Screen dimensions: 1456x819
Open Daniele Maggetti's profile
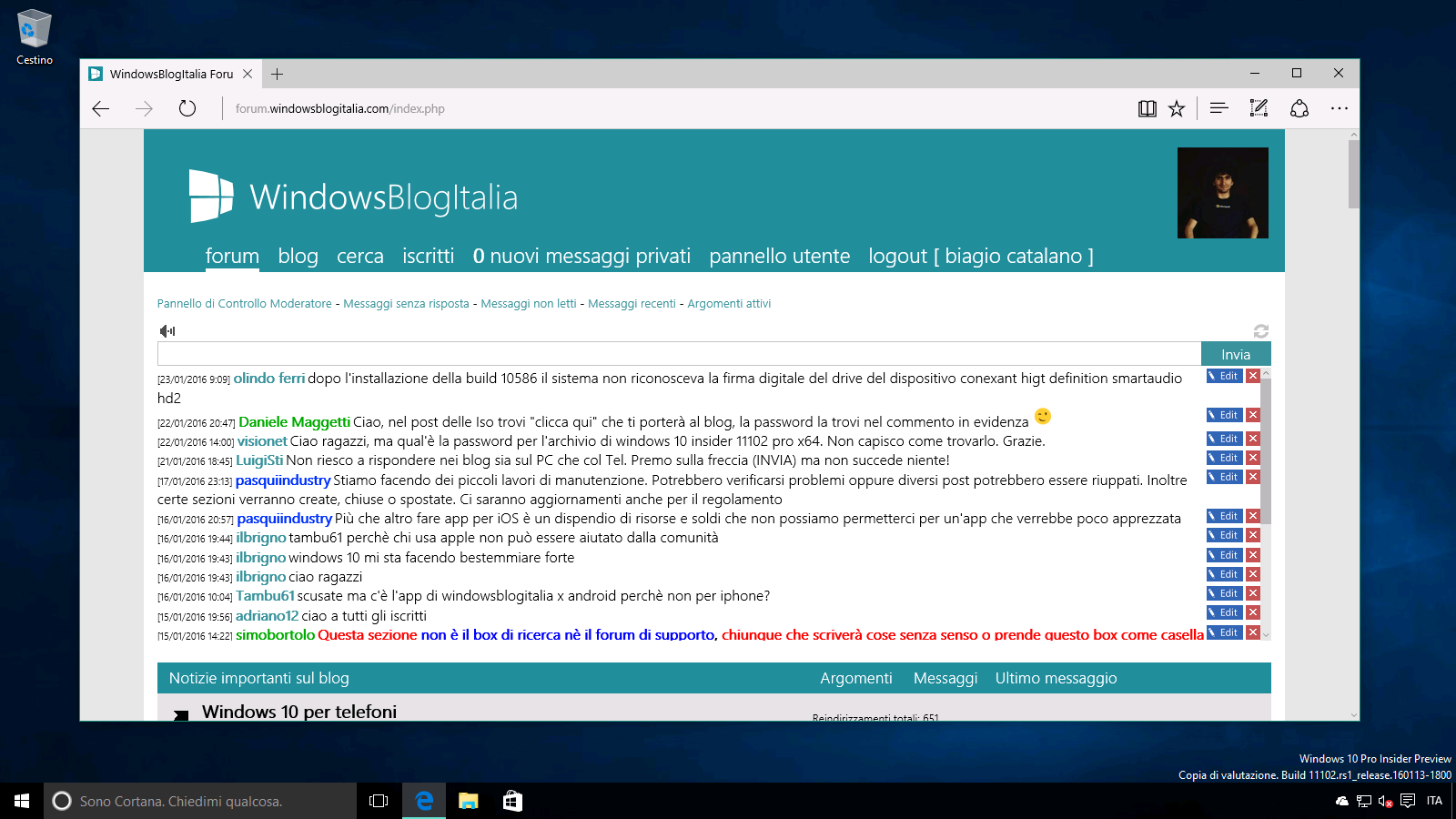click(x=294, y=422)
